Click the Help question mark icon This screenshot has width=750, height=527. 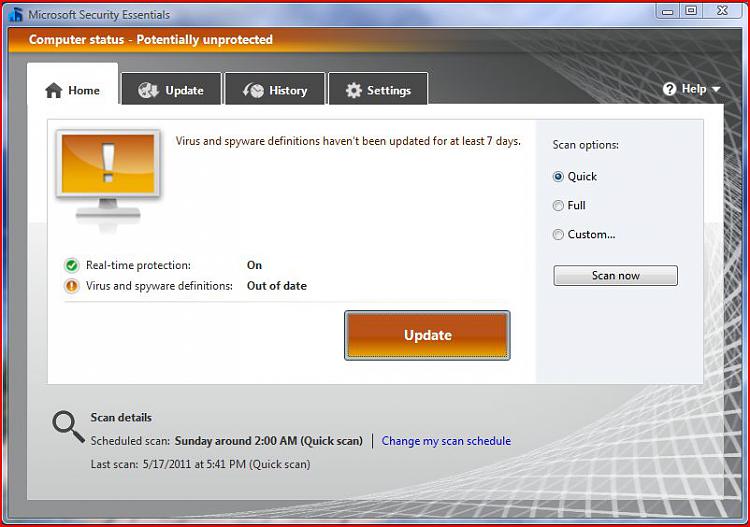point(670,89)
